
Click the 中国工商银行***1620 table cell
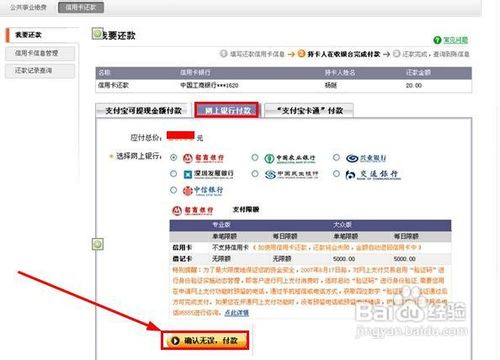tap(209, 85)
